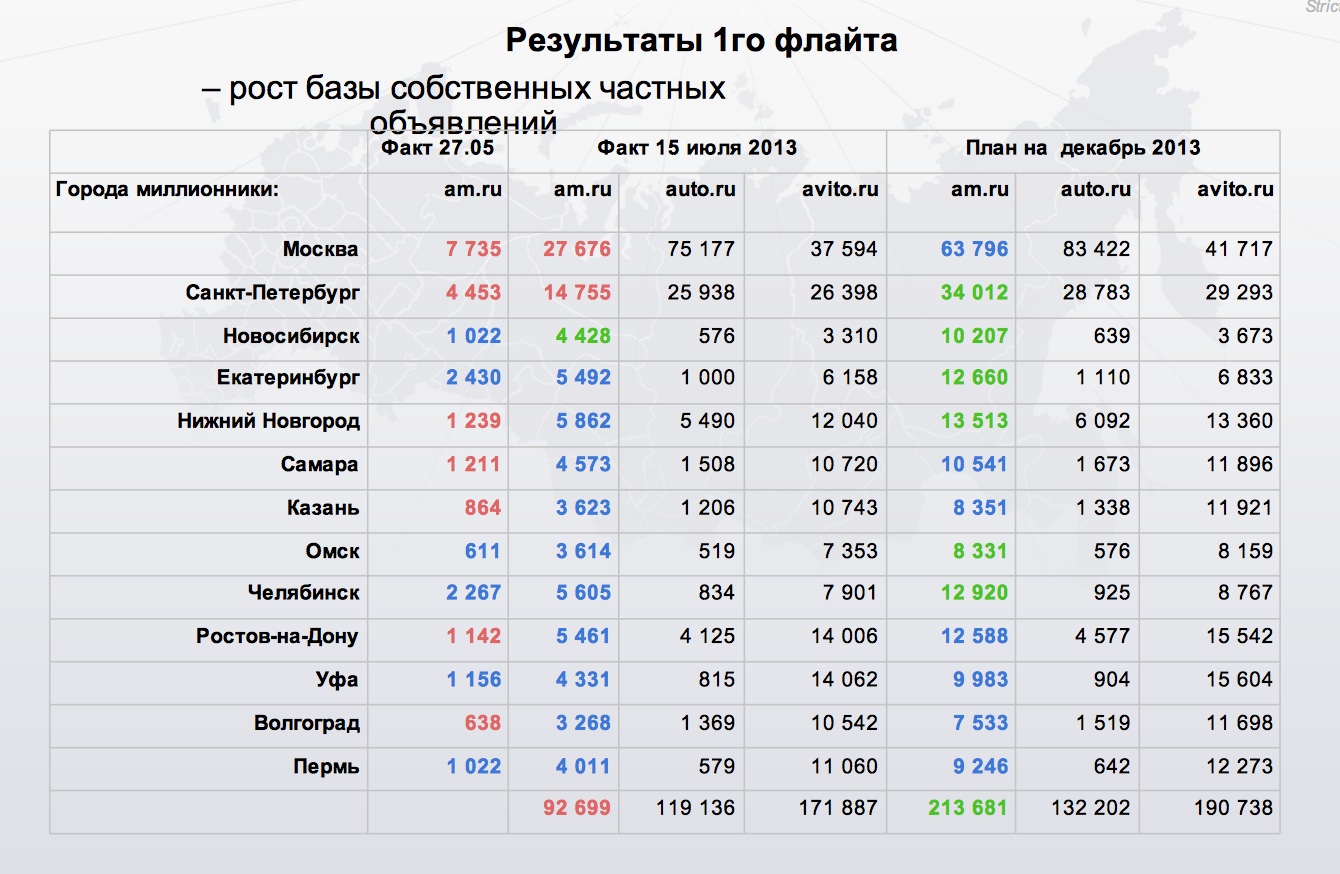
Task: Select the blue value "5 492"
Action: click(x=583, y=378)
